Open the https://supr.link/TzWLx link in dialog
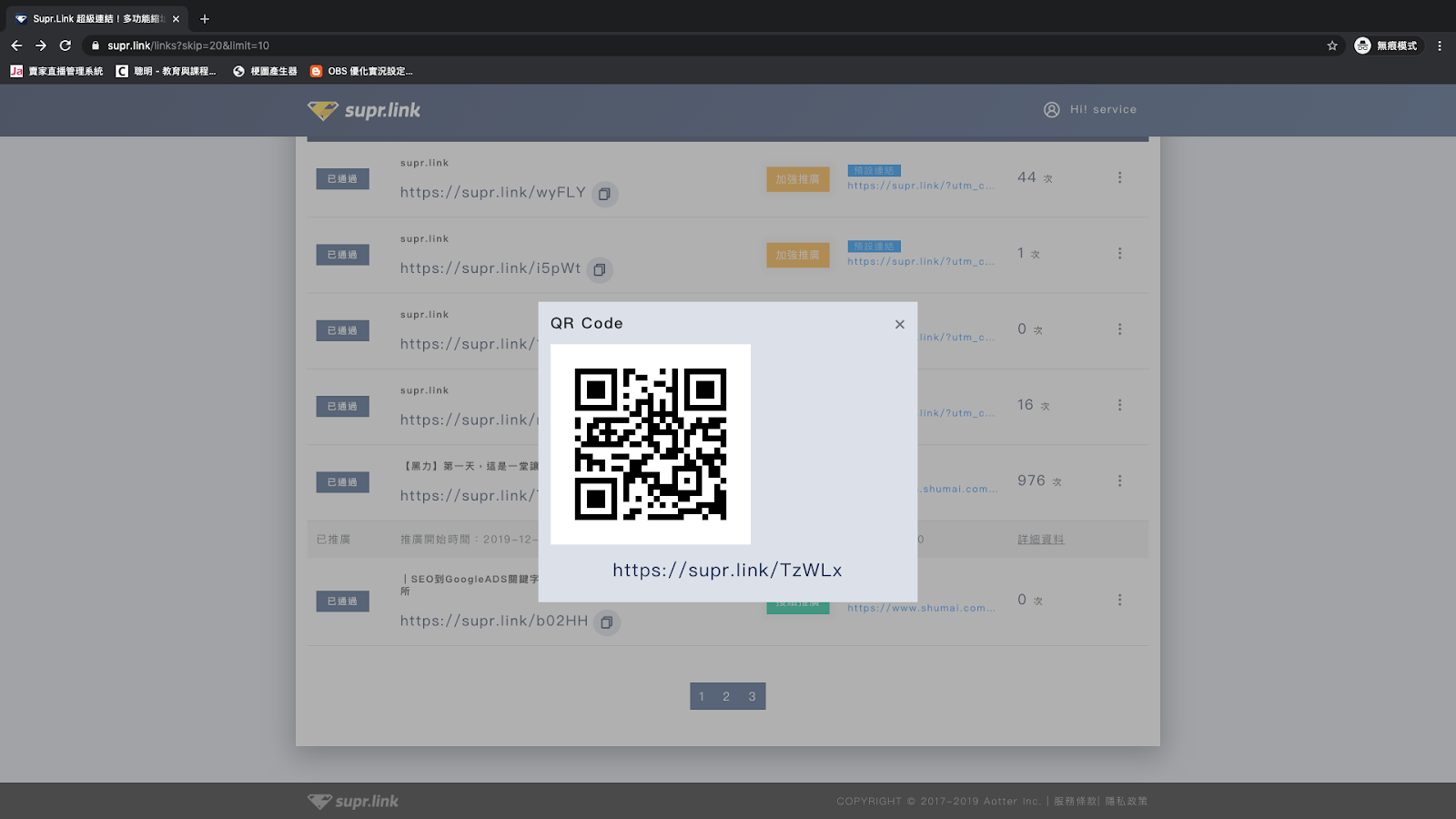The image size is (1456, 819). click(727, 571)
